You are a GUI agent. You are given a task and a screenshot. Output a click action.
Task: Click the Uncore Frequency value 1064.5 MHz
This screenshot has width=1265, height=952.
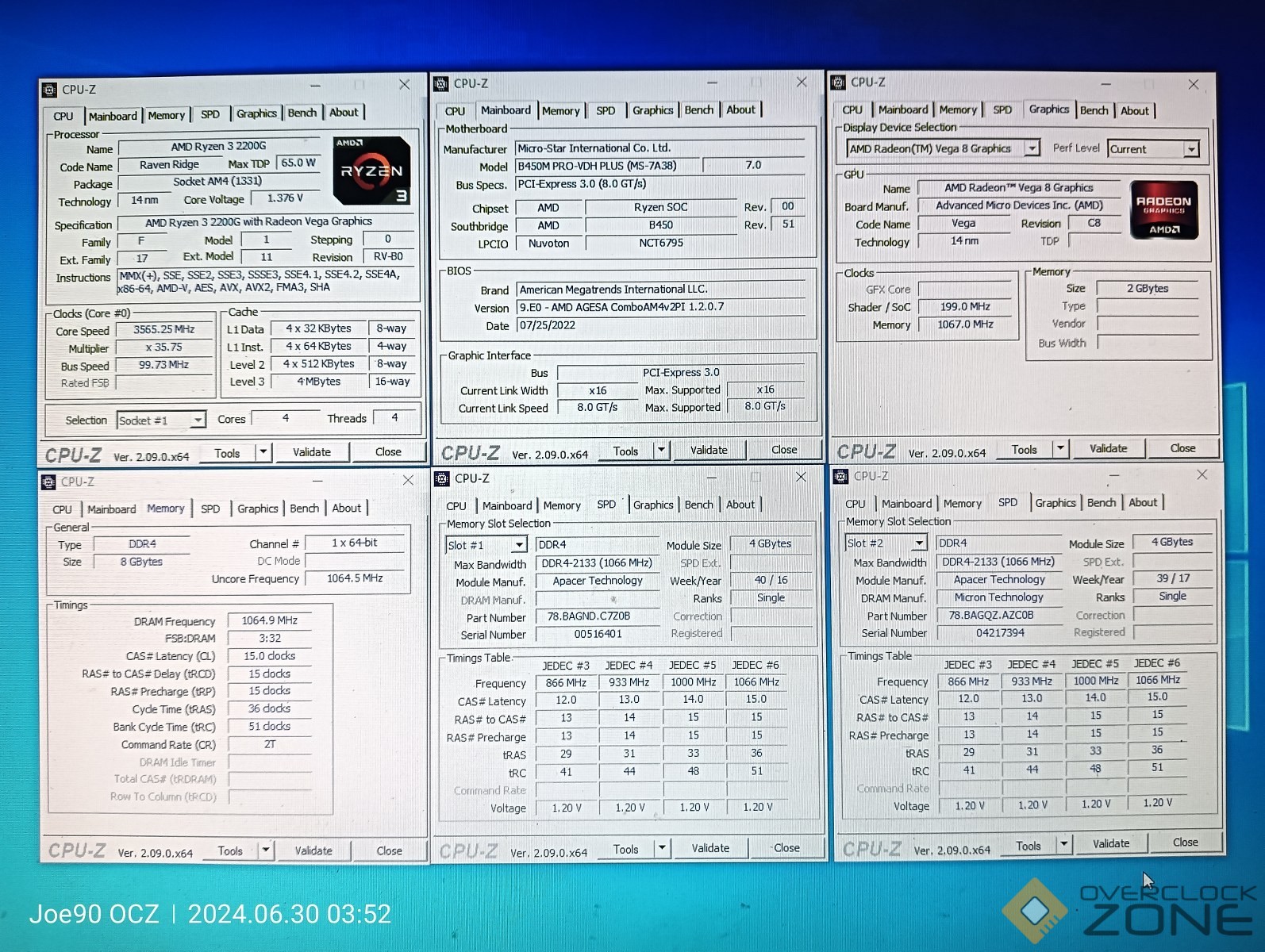(x=355, y=578)
